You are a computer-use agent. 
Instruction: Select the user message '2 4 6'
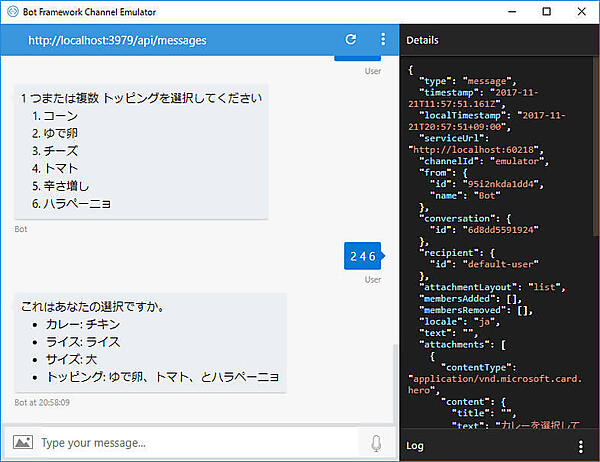(362, 256)
